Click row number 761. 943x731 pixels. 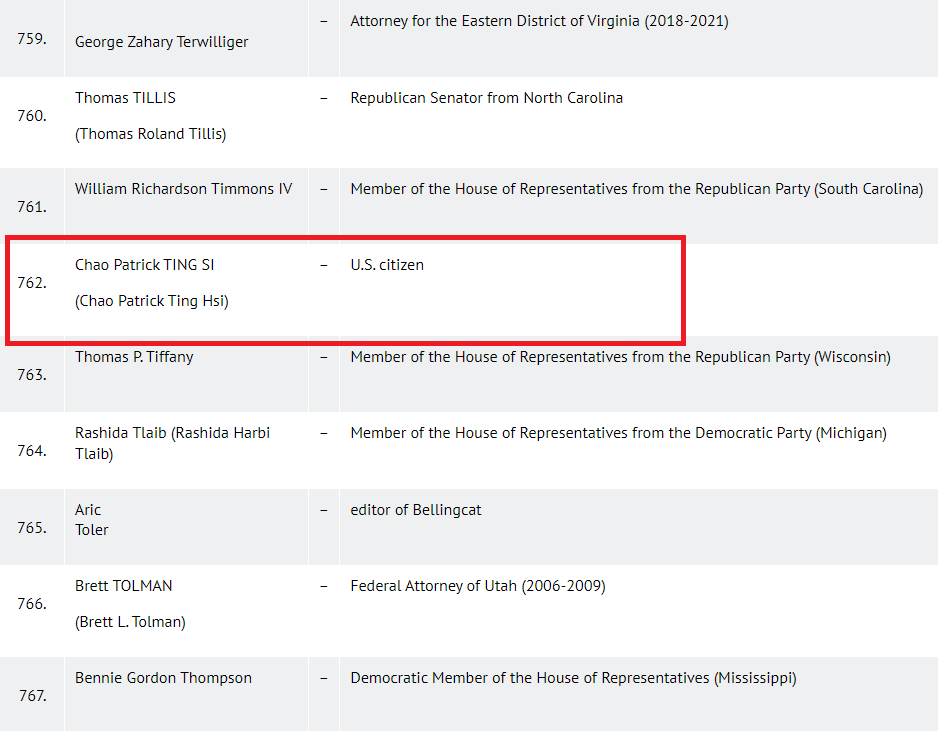pyautogui.click(x=32, y=207)
